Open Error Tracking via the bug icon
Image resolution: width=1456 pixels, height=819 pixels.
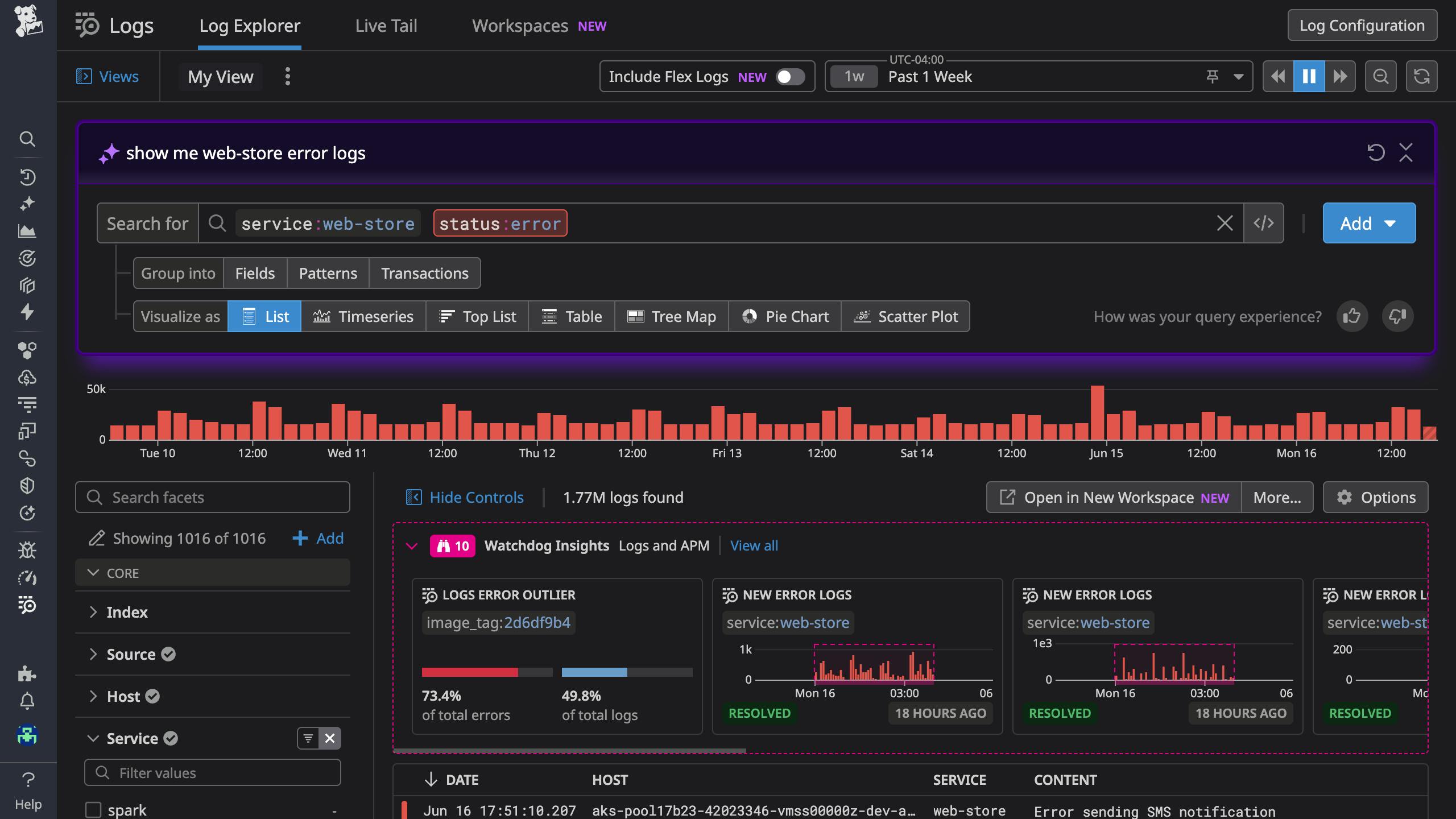pos(27,550)
